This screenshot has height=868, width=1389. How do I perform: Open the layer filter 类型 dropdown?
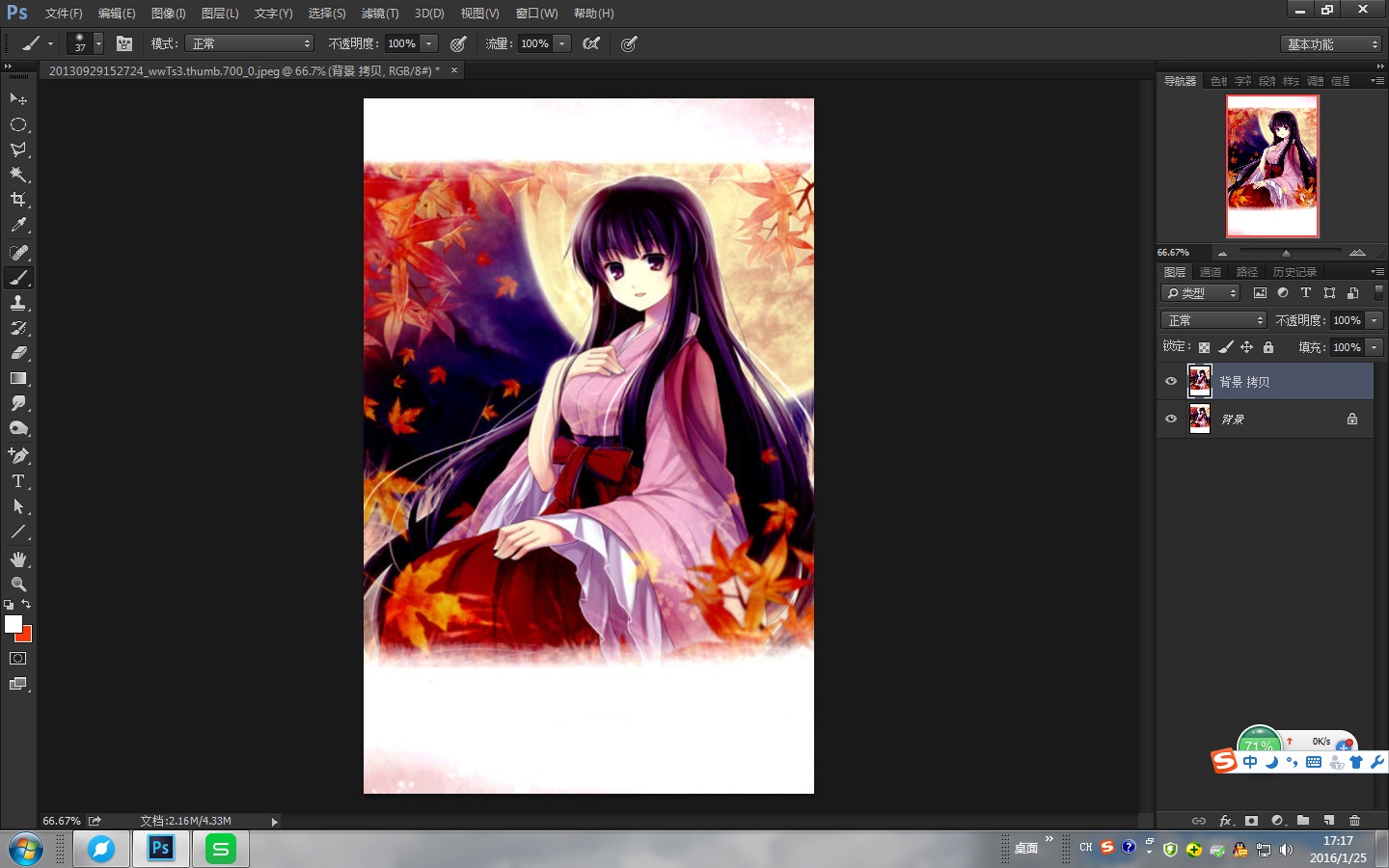coord(1201,293)
